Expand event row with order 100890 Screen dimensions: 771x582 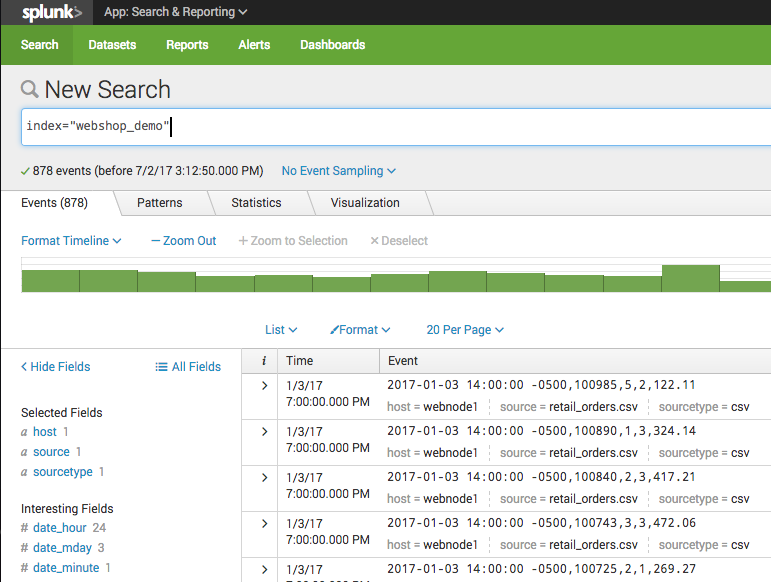click(x=264, y=431)
